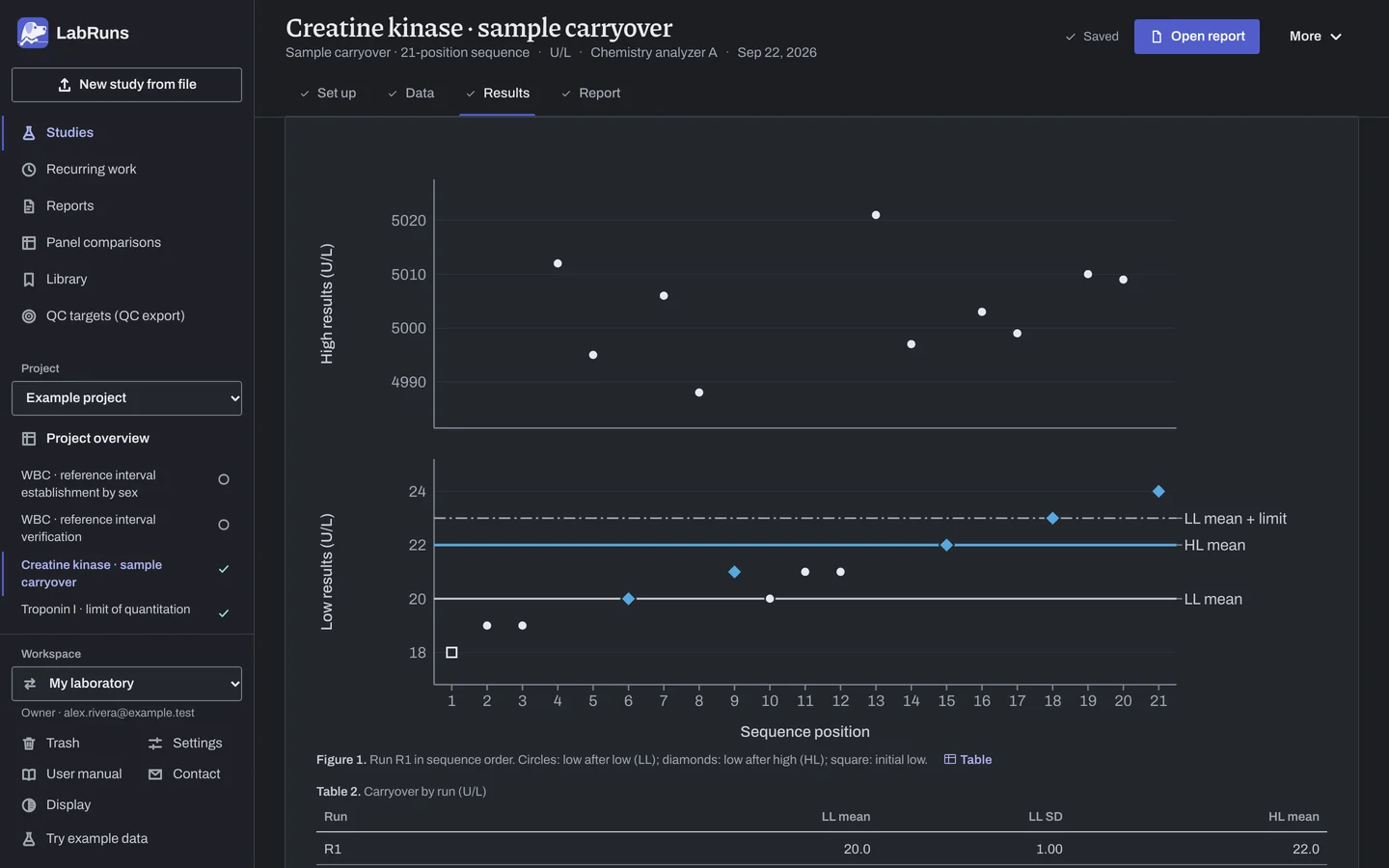
Task: Open QC targets (QC export)
Action: (x=127, y=316)
